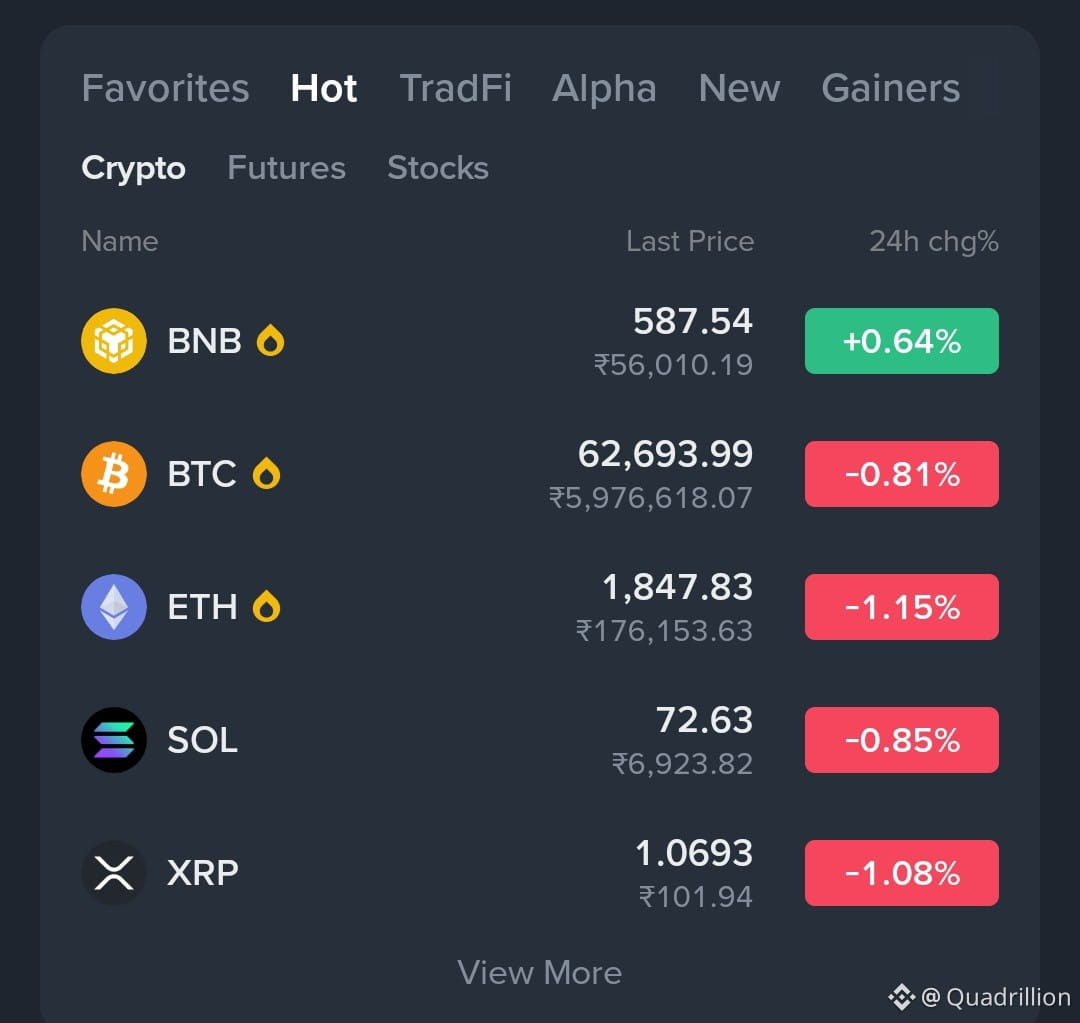The height and width of the screenshot is (1023, 1080).
Task: Open the Solana logo icon
Action: (x=114, y=740)
